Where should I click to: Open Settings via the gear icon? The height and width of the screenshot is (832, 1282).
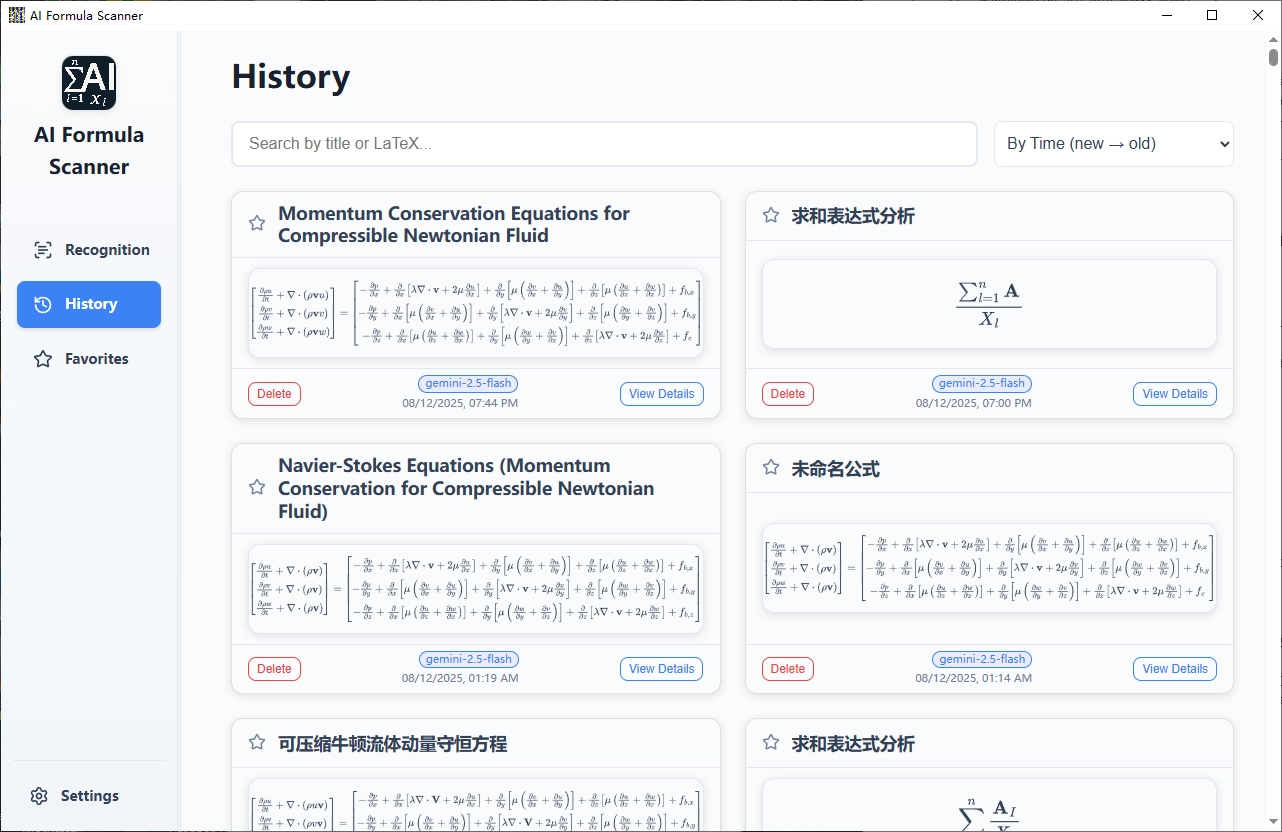coord(39,796)
